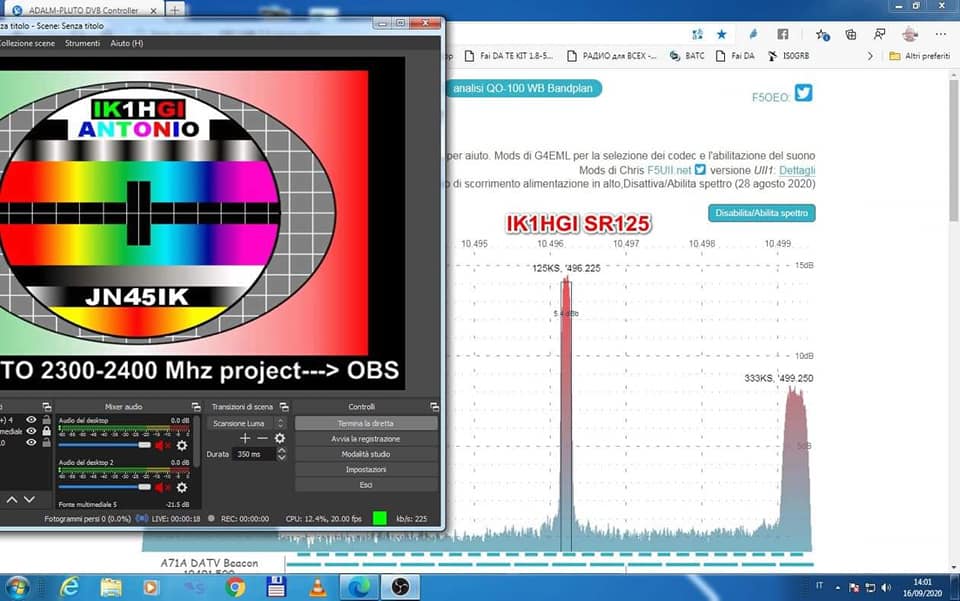960x601 pixels.
Task: Open settings gear for Audio del desktop
Action: coord(182,446)
